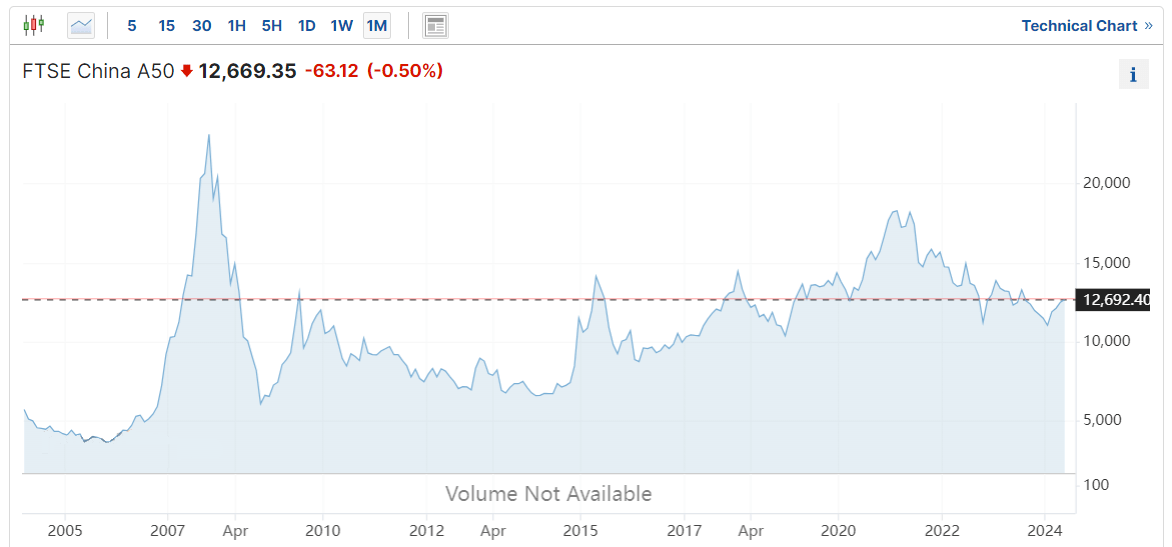Switch to candlestick chart type

coord(34,25)
